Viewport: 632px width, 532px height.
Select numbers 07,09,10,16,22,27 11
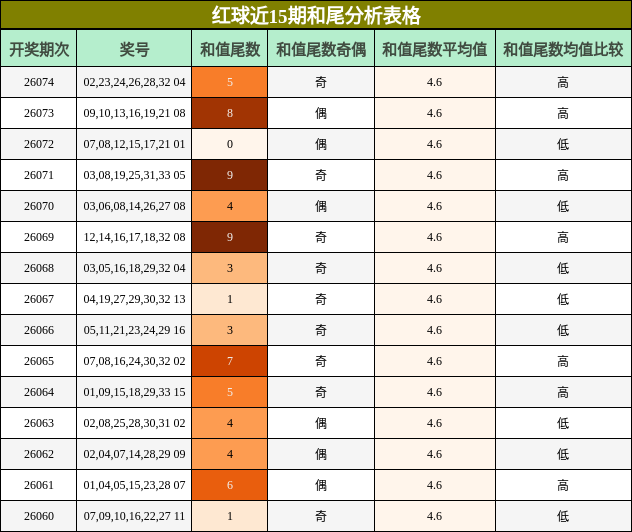pyautogui.click(x=134, y=517)
